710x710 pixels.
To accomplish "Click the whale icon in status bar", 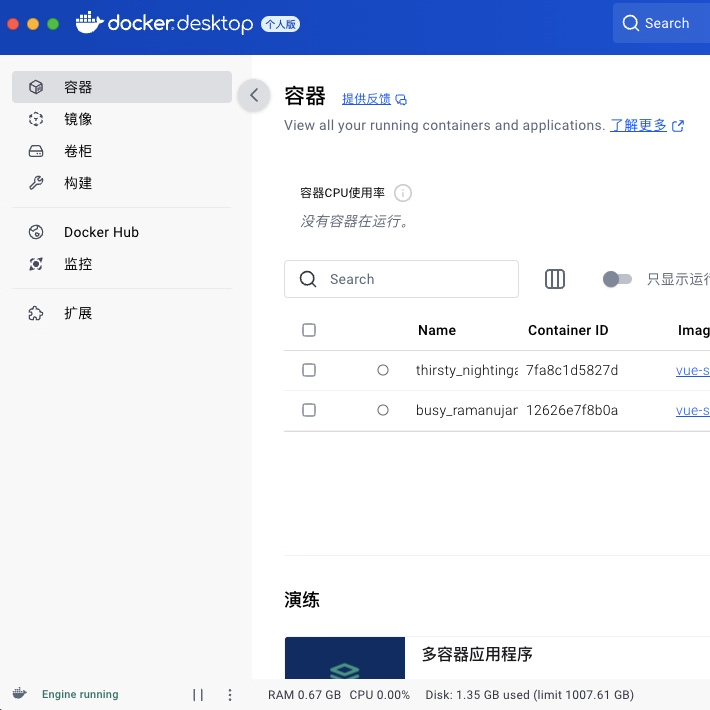I will tap(19, 694).
